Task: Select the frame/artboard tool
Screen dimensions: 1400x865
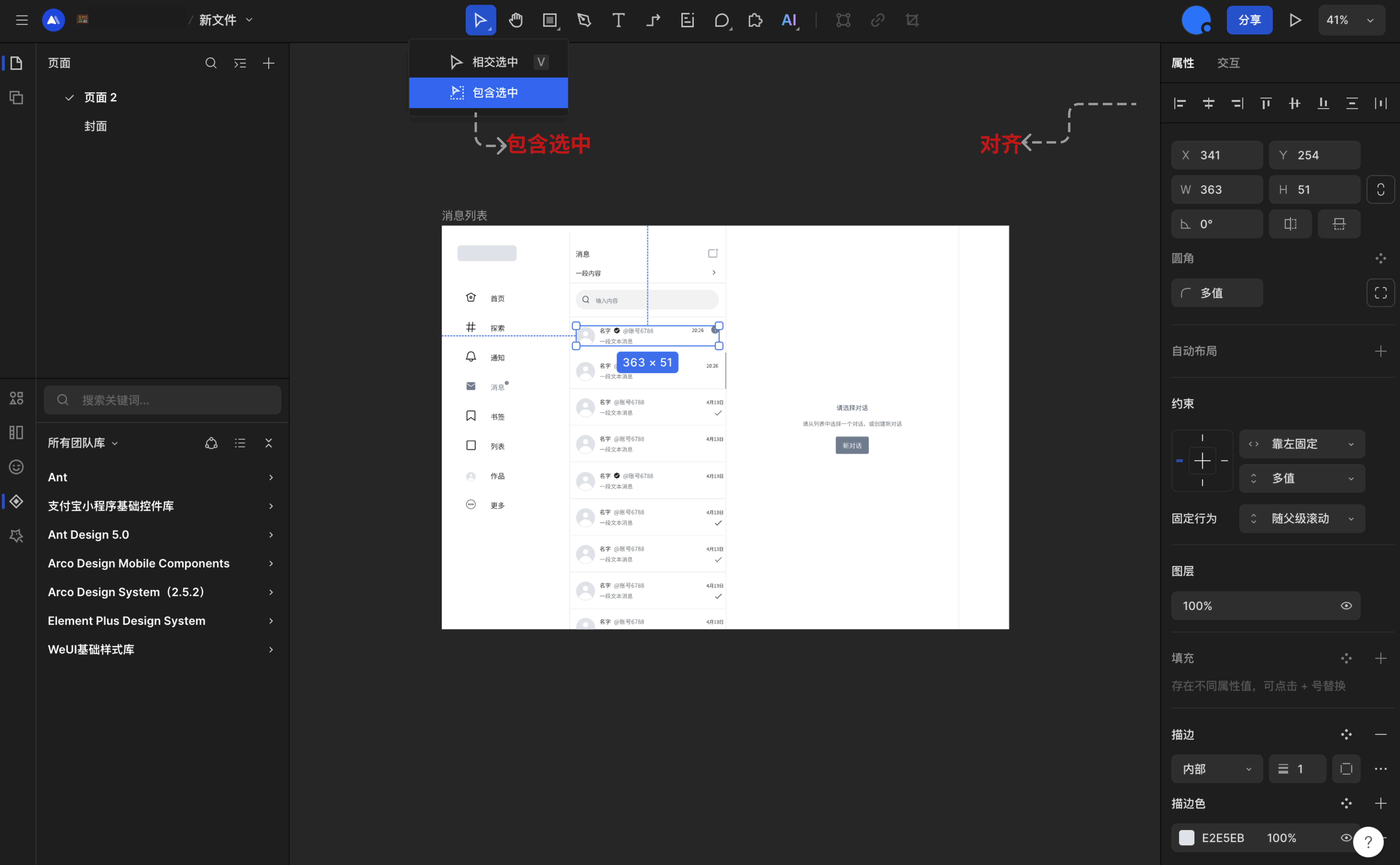Action: click(550, 20)
